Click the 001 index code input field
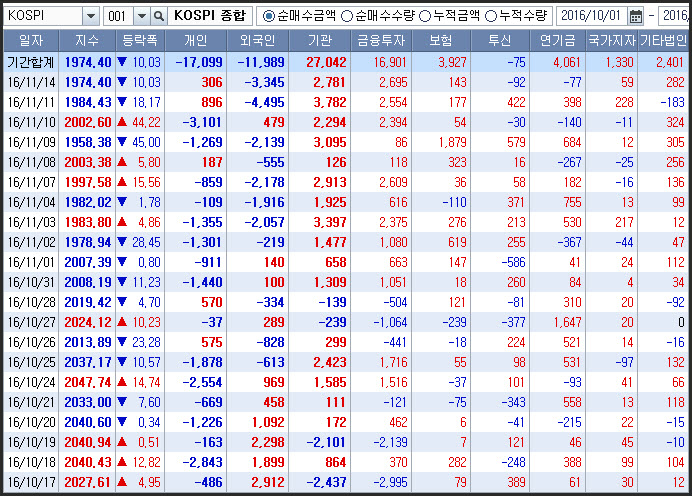 coord(118,16)
